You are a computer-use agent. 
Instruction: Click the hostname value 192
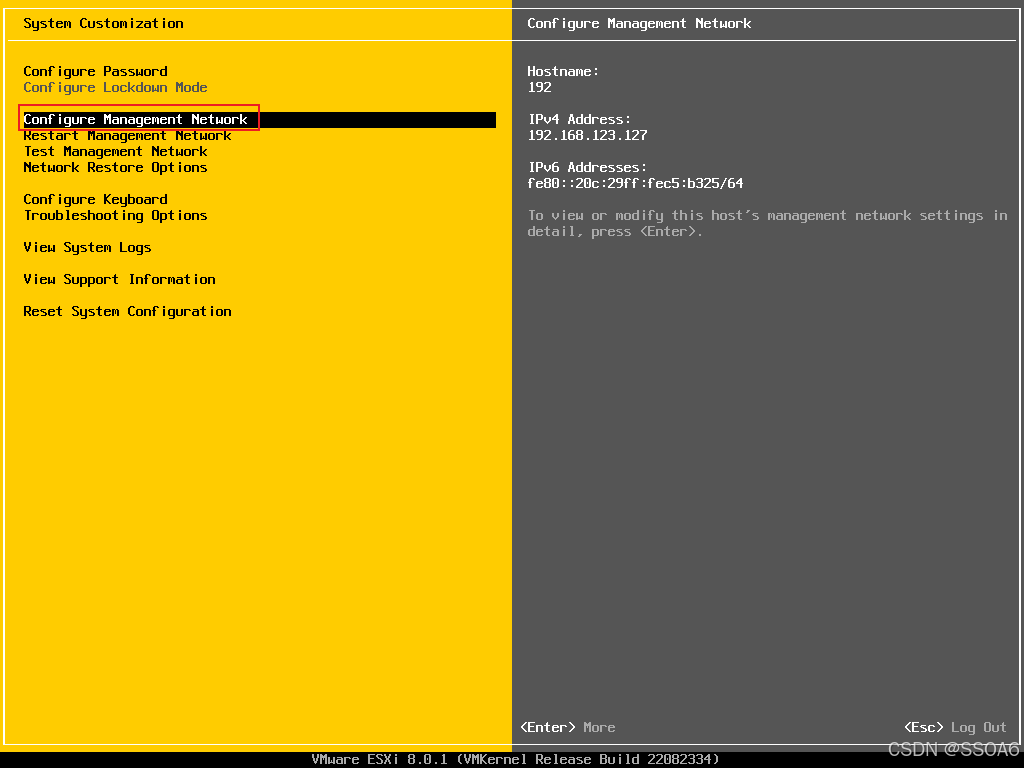[539, 88]
